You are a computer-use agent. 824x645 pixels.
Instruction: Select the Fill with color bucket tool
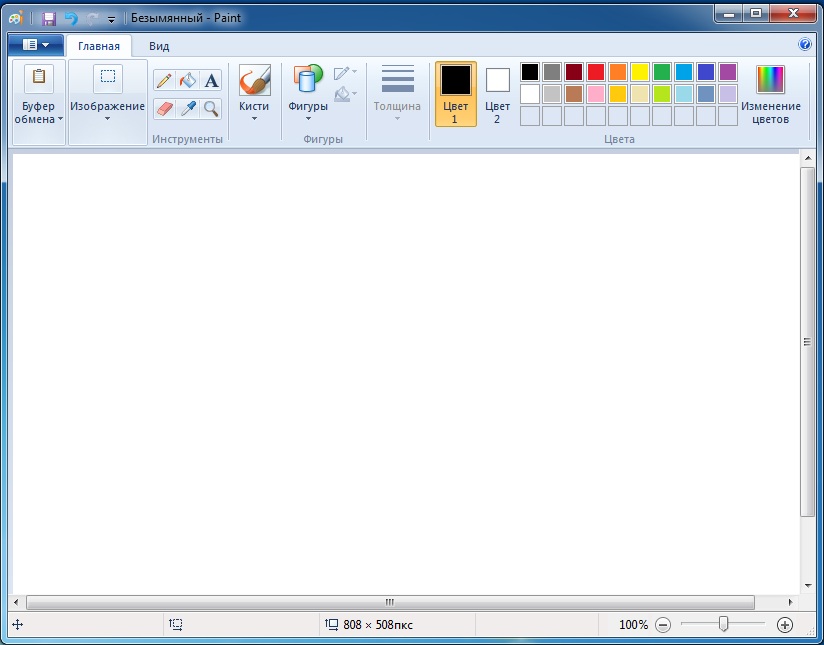point(188,80)
